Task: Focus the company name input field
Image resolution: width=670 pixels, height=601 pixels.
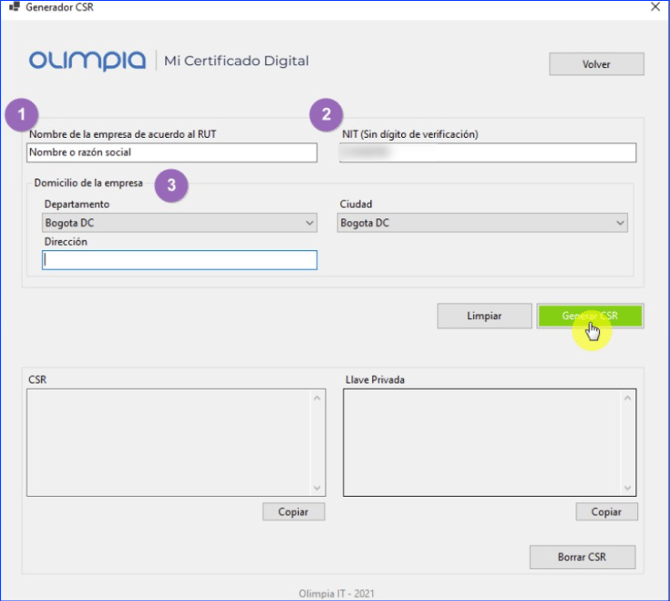Action: pos(172,153)
